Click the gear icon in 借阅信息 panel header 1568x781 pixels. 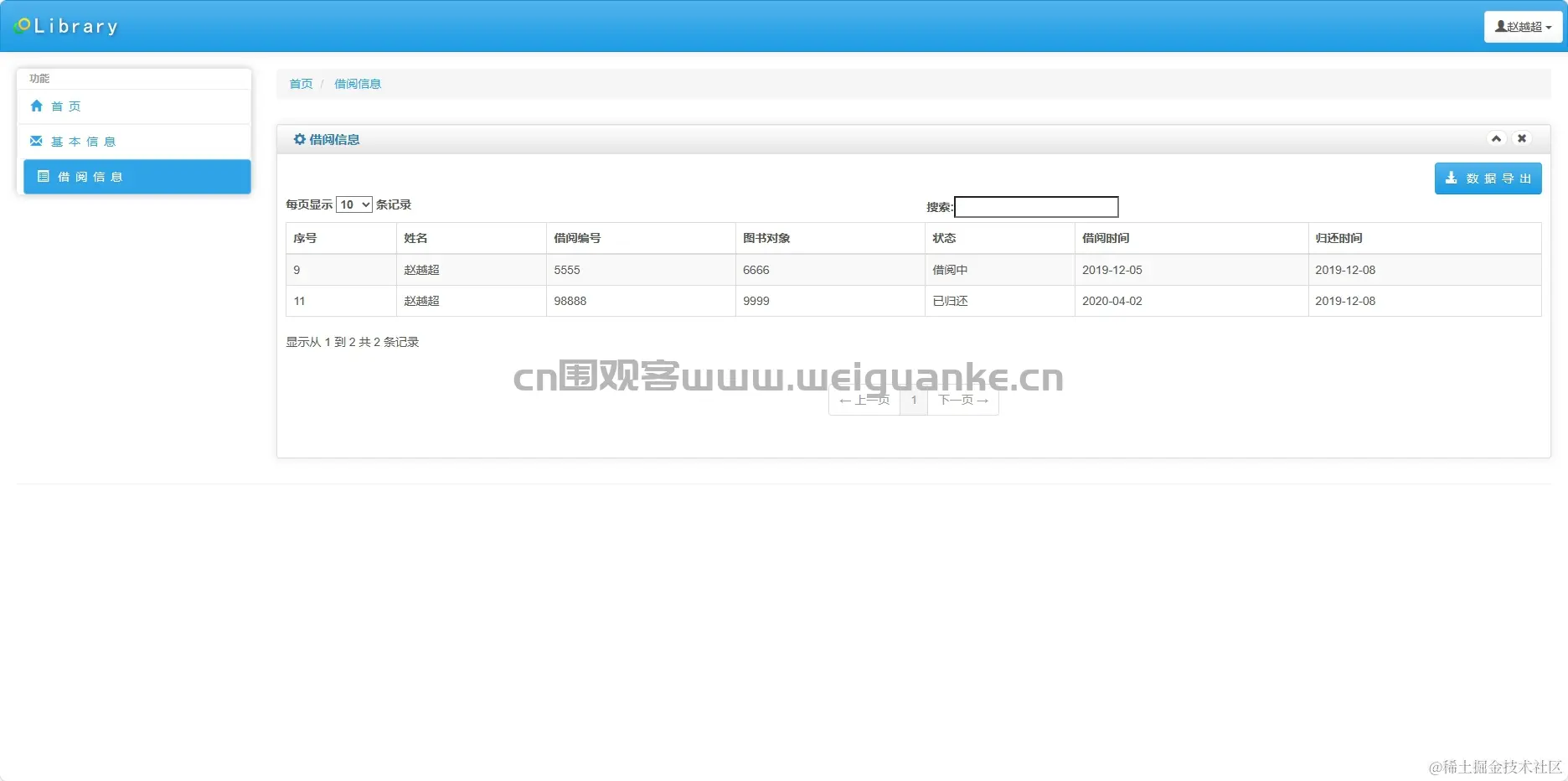(x=299, y=139)
